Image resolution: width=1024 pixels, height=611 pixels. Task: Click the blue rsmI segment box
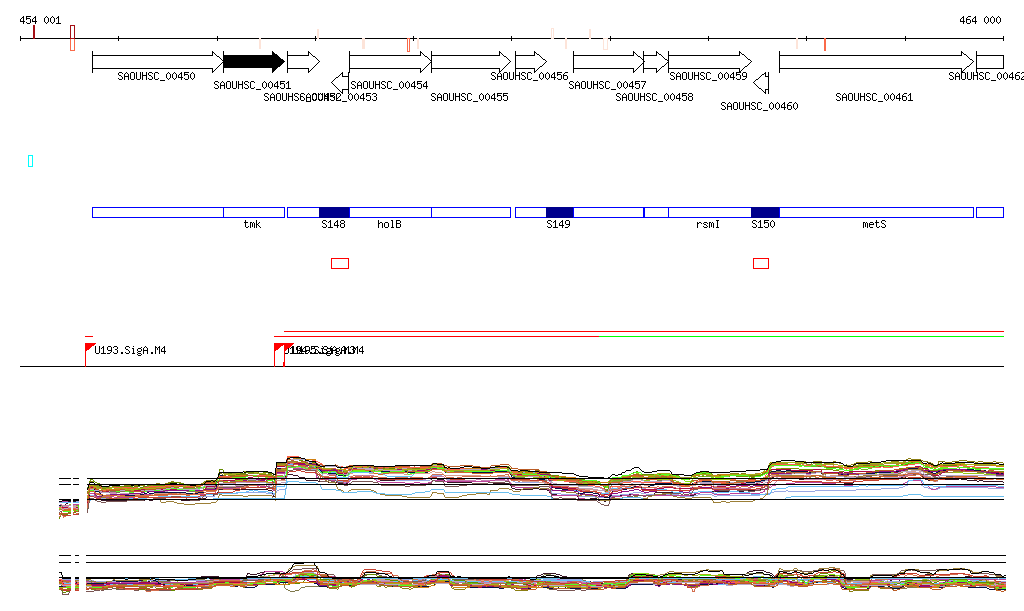tap(710, 212)
